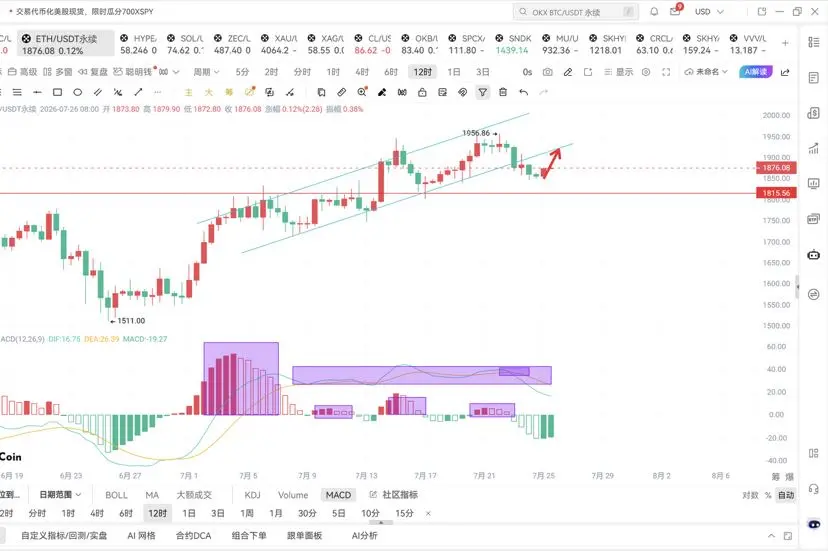This screenshot has height=551, width=828.
Task: Collapse the bottom panel with up chevron
Action: (x=771, y=536)
